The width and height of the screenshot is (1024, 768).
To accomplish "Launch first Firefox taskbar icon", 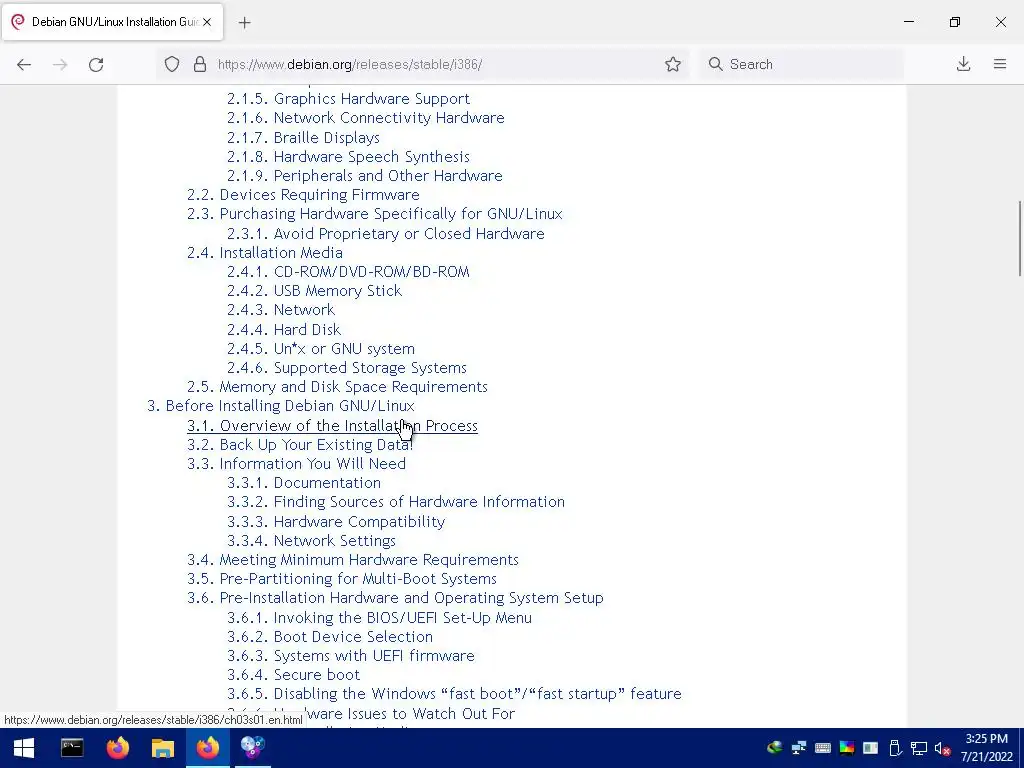I will pos(118,748).
